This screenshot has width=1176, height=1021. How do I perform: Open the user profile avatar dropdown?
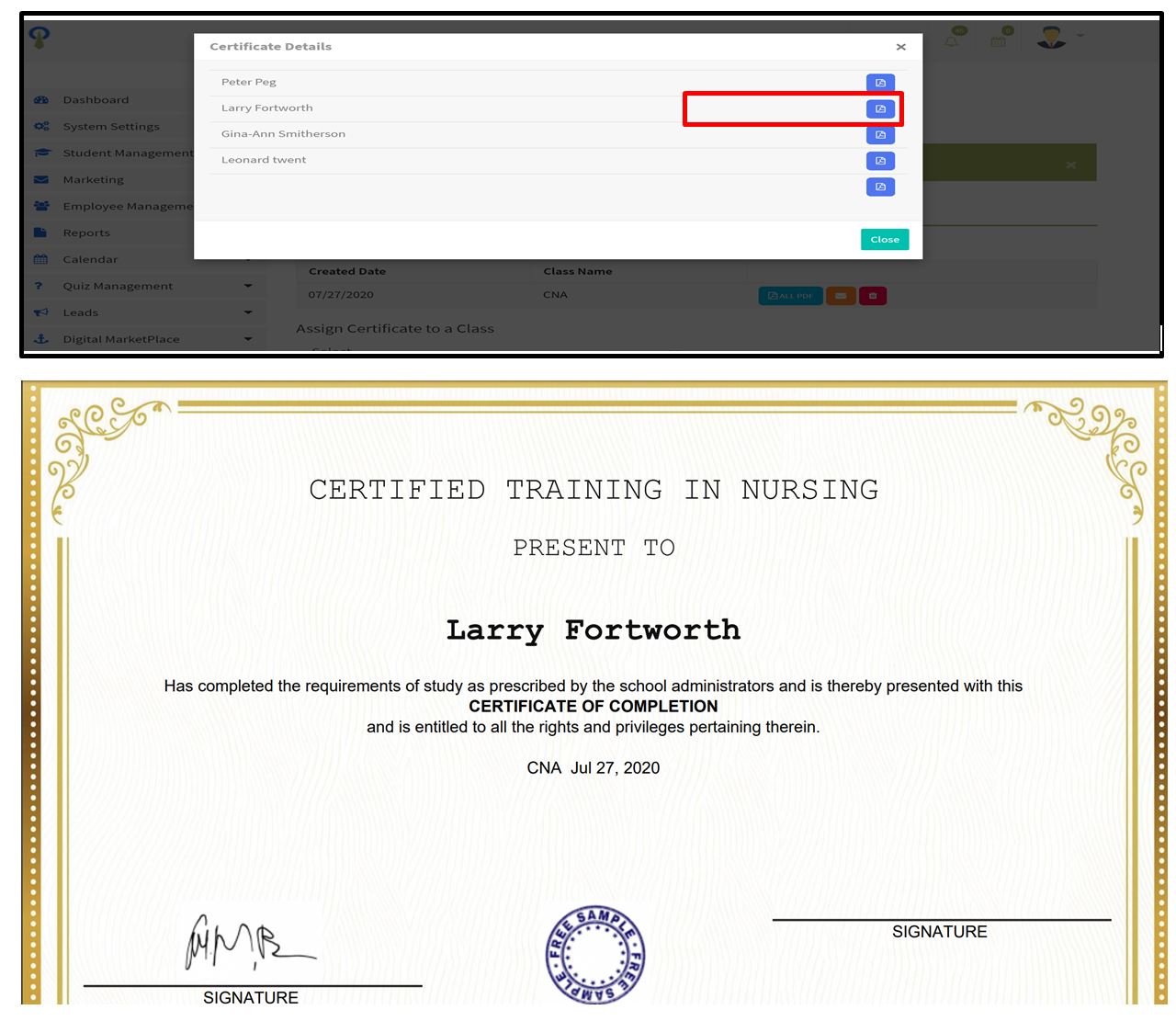click(x=1053, y=38)
